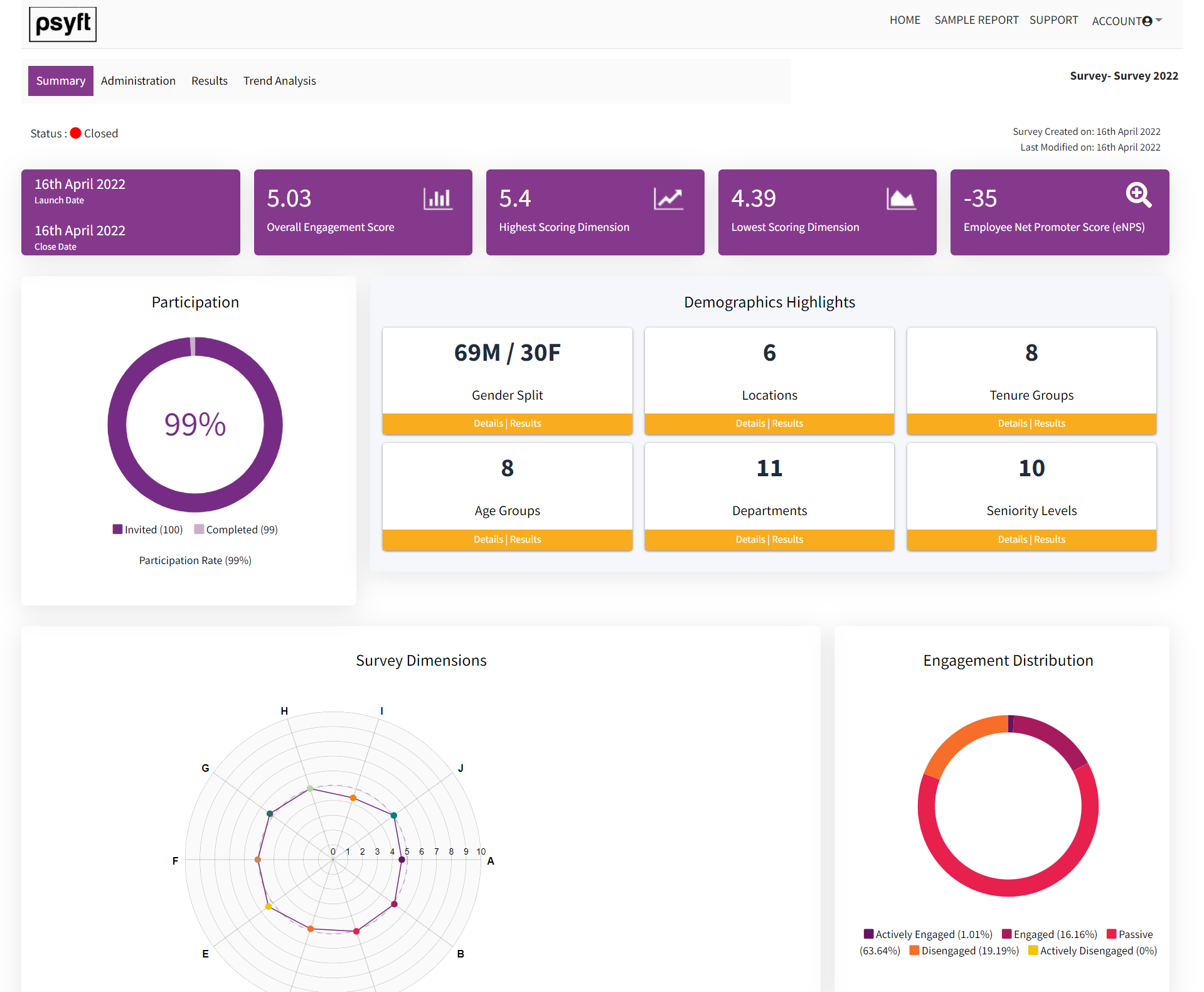The width and height of the screenshot is (1204, 992).
Task: Open the Trend Analysis tab
Action: click(280, 81)
